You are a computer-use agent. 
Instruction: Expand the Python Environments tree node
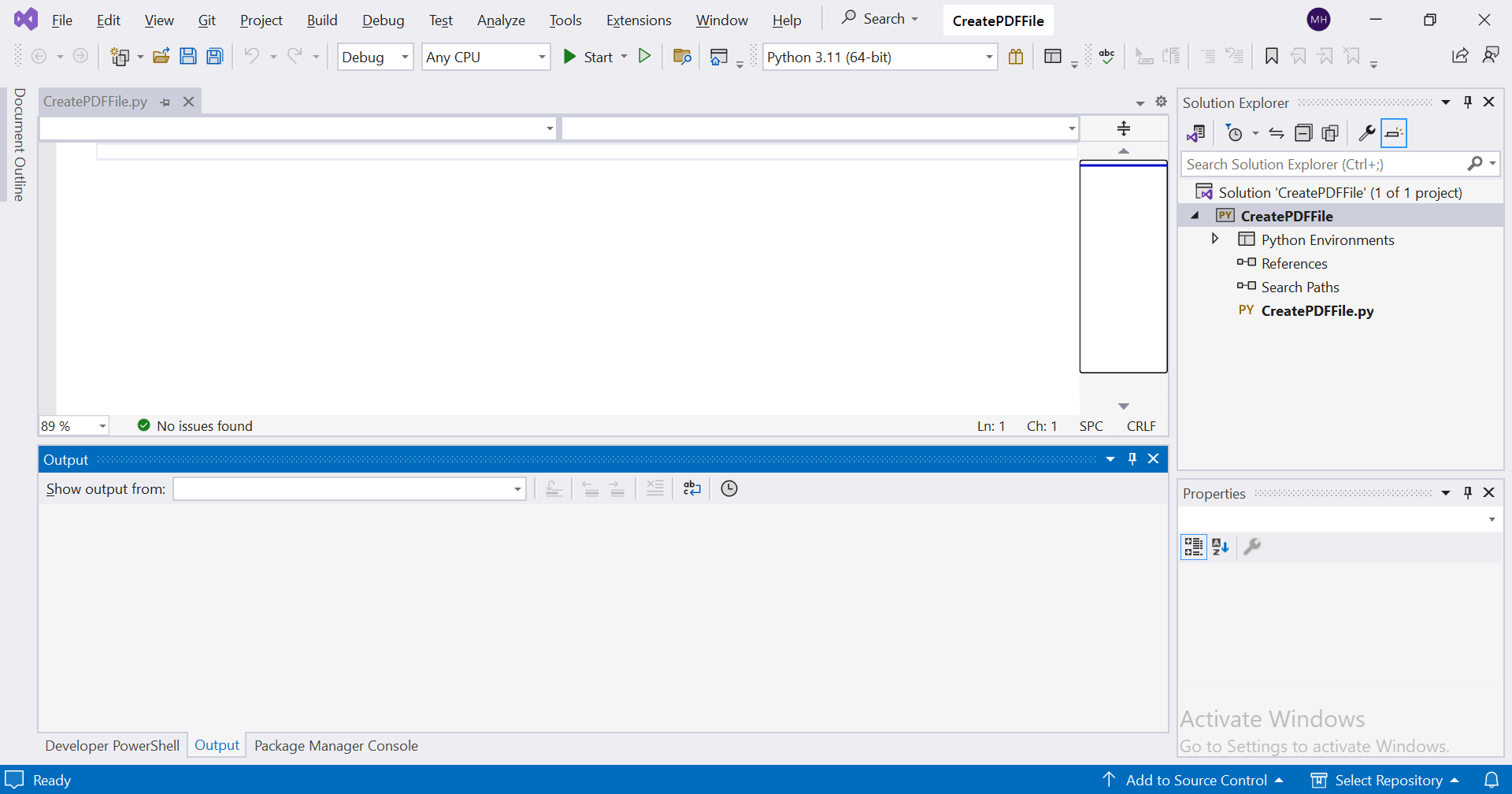coord(1215,239)
